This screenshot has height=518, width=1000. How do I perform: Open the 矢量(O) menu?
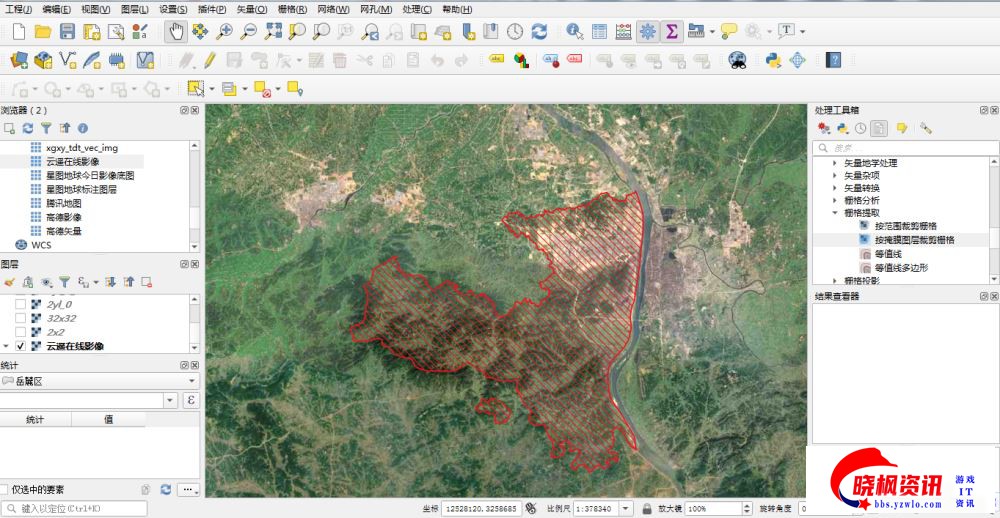(x=252, y=10)
